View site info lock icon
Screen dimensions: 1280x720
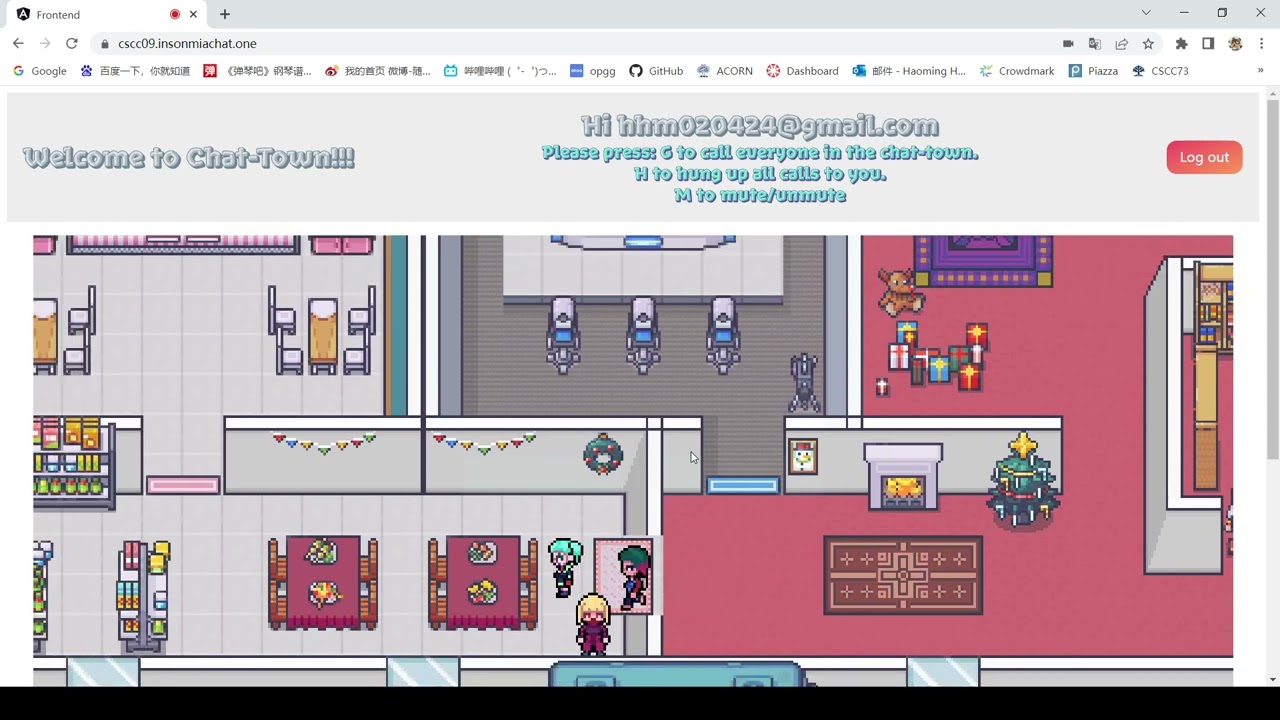(104, 43)
